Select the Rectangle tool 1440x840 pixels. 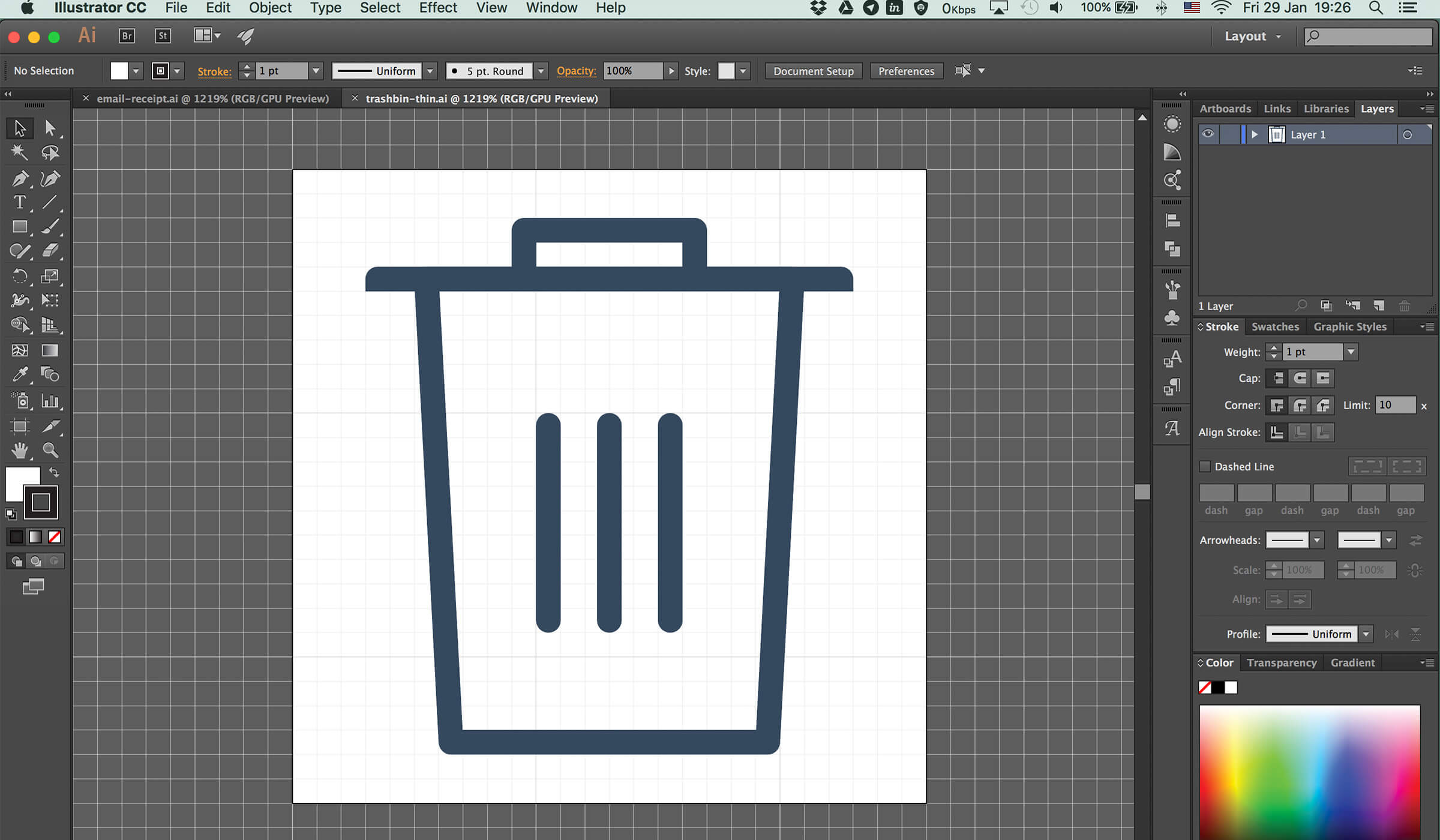coord(20,227)
